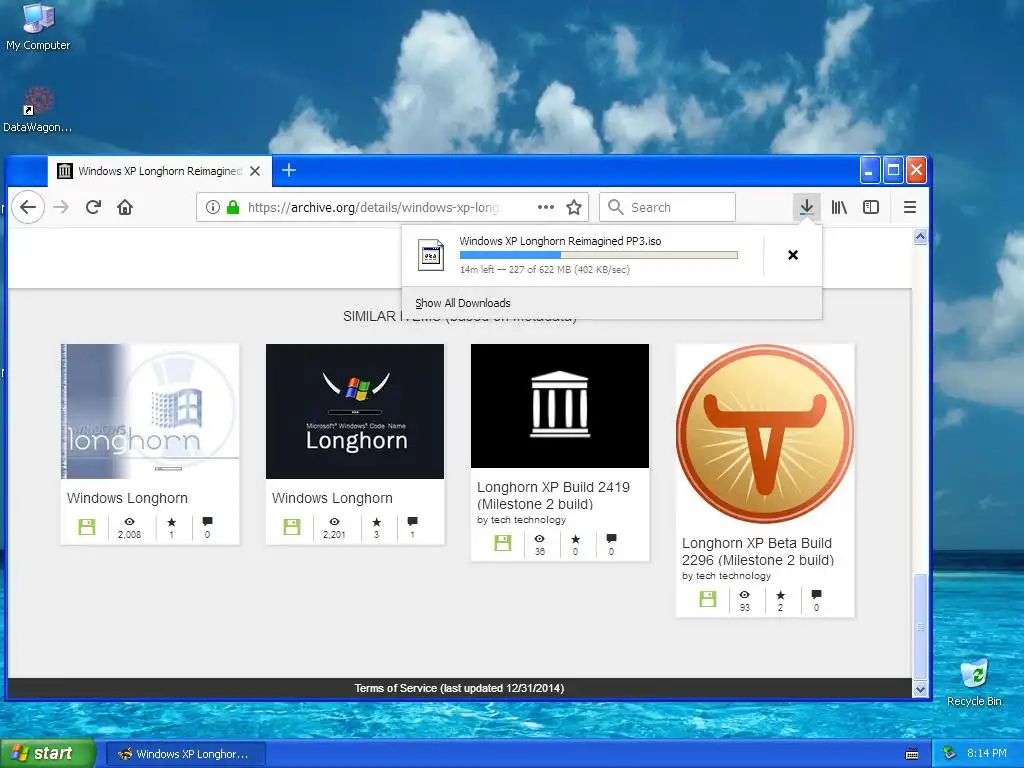Open page actions three-dot menu
The image size is (1024, 768).
coord(545,208)
